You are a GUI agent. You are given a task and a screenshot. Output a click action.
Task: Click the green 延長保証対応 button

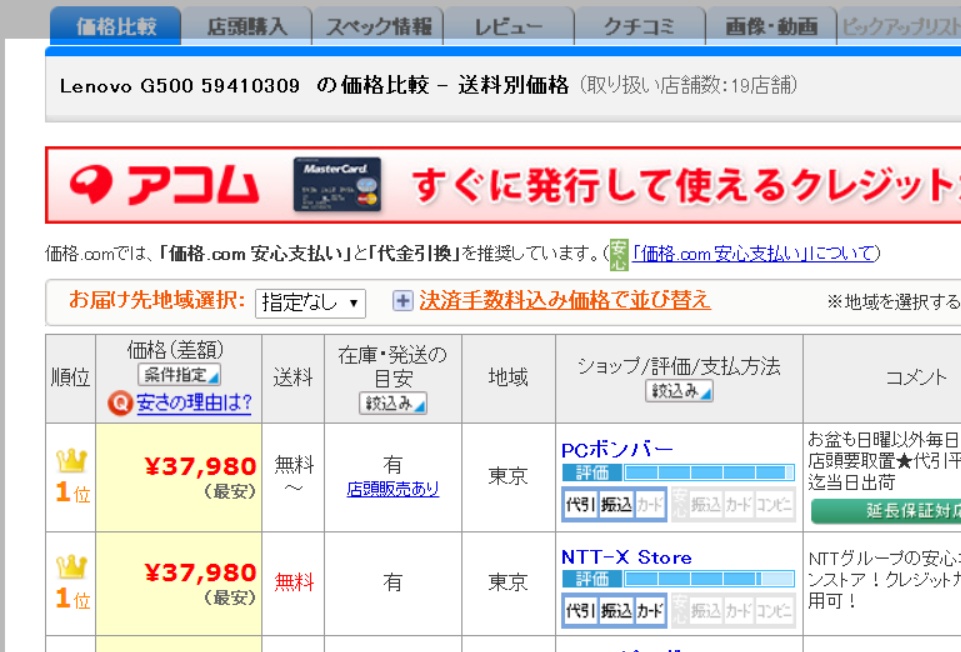coord(886,512)
